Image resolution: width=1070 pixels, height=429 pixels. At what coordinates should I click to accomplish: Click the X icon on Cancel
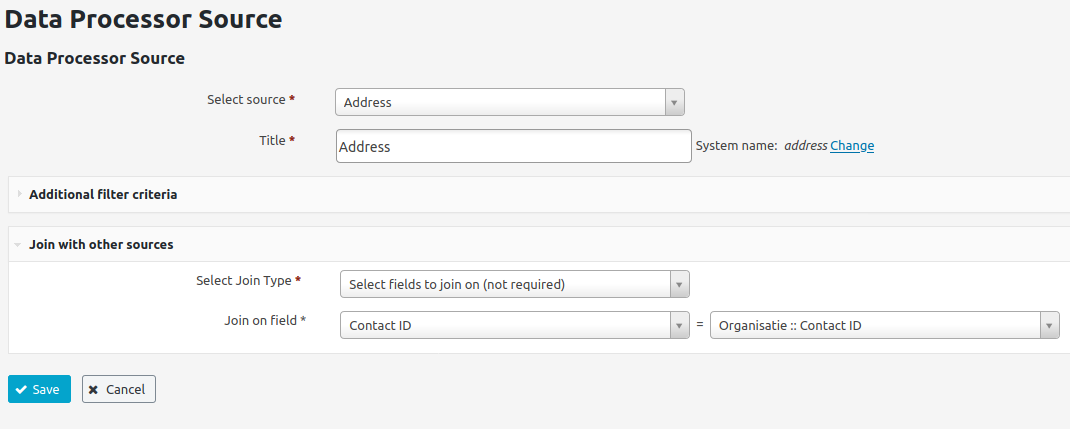coord(93,389)
